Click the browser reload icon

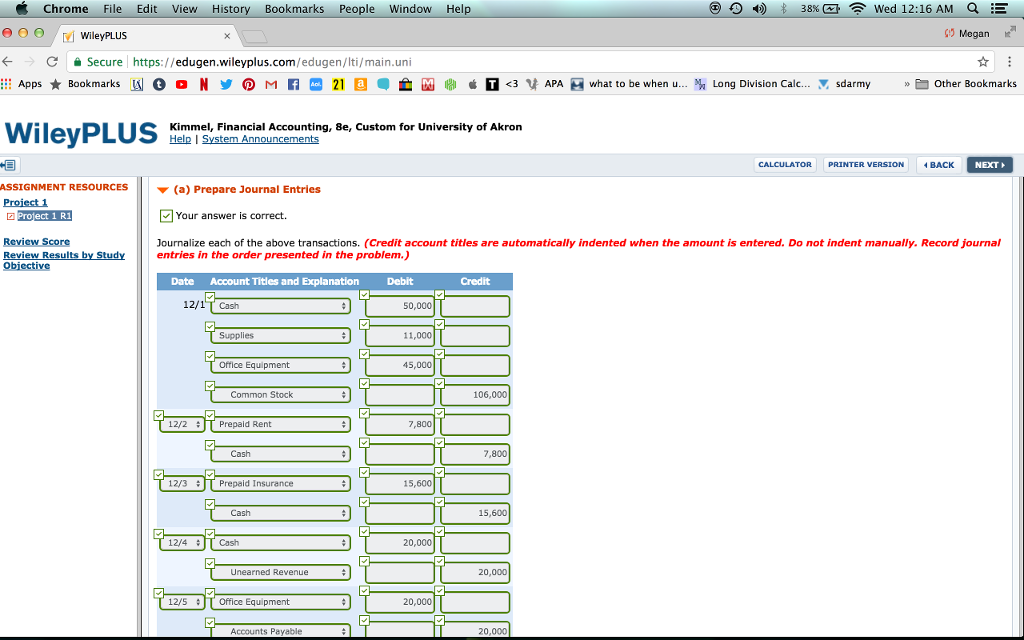click(52, 60)
